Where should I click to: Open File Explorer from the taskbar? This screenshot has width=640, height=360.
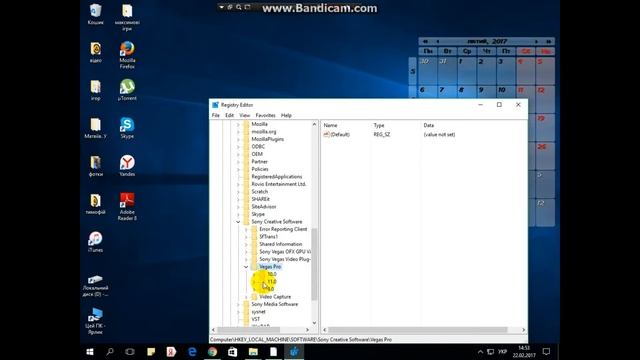[253, 351]
